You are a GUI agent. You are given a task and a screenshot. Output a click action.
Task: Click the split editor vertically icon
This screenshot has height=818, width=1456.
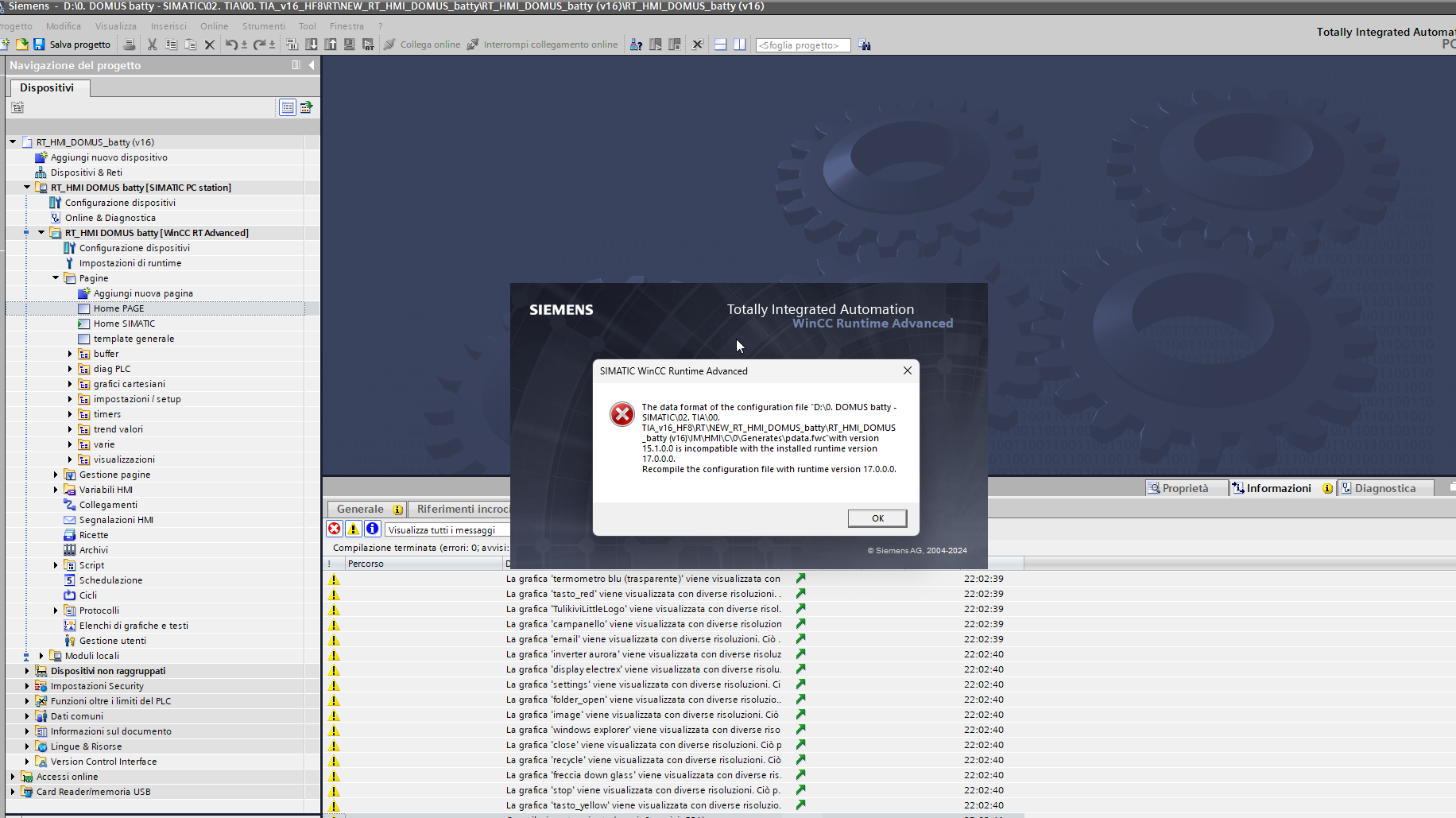click(x=739, y=45)
